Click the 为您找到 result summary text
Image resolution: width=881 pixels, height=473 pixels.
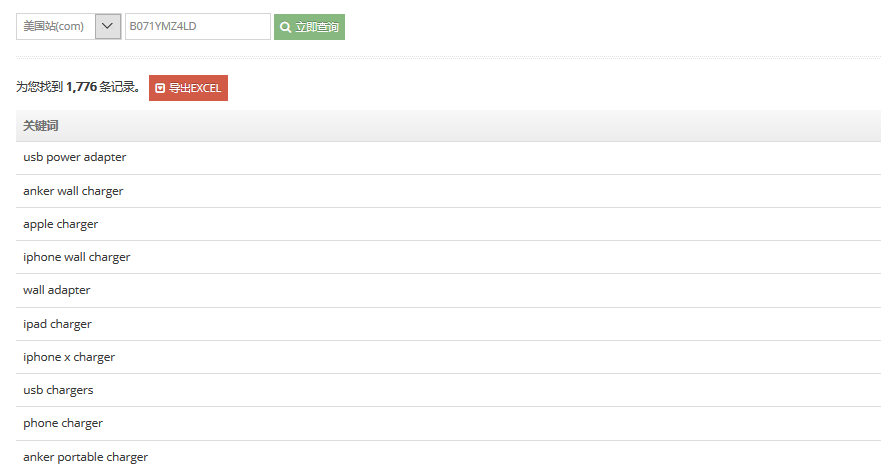click(39, 87)
